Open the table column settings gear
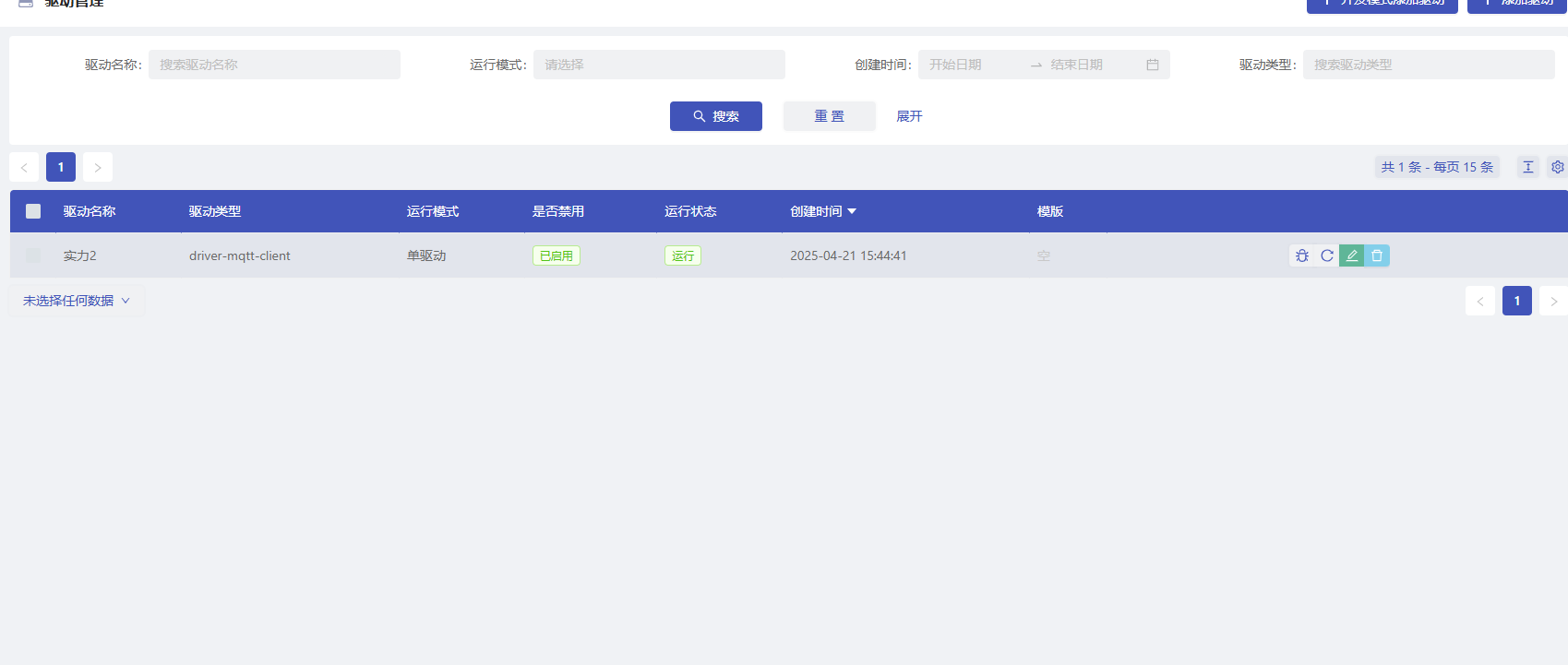 tap(1557, 167)
